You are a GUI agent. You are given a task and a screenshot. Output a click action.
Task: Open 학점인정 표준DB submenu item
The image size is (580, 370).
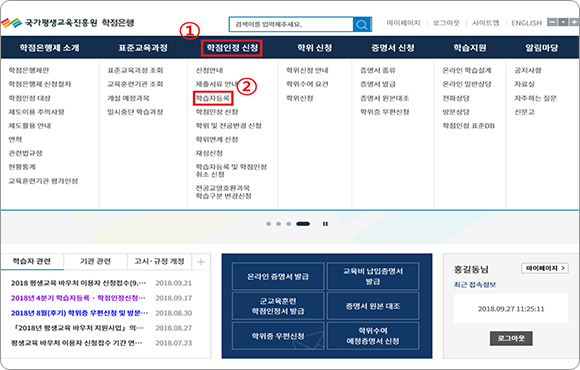(469, 126)
